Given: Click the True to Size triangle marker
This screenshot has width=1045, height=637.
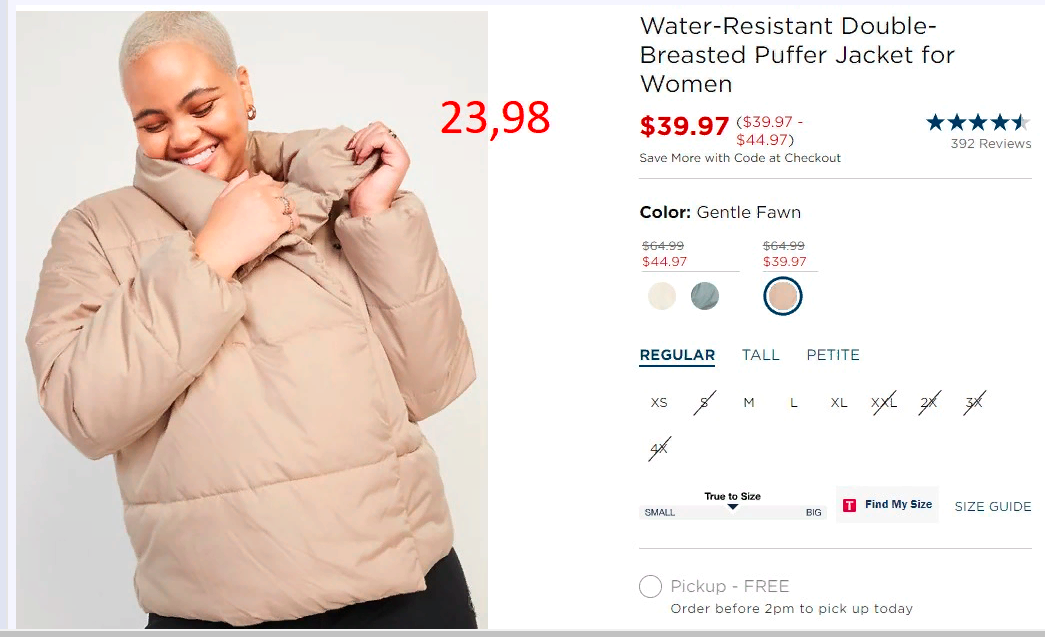Looking at the screenshot, I should (x=732, y=507).
